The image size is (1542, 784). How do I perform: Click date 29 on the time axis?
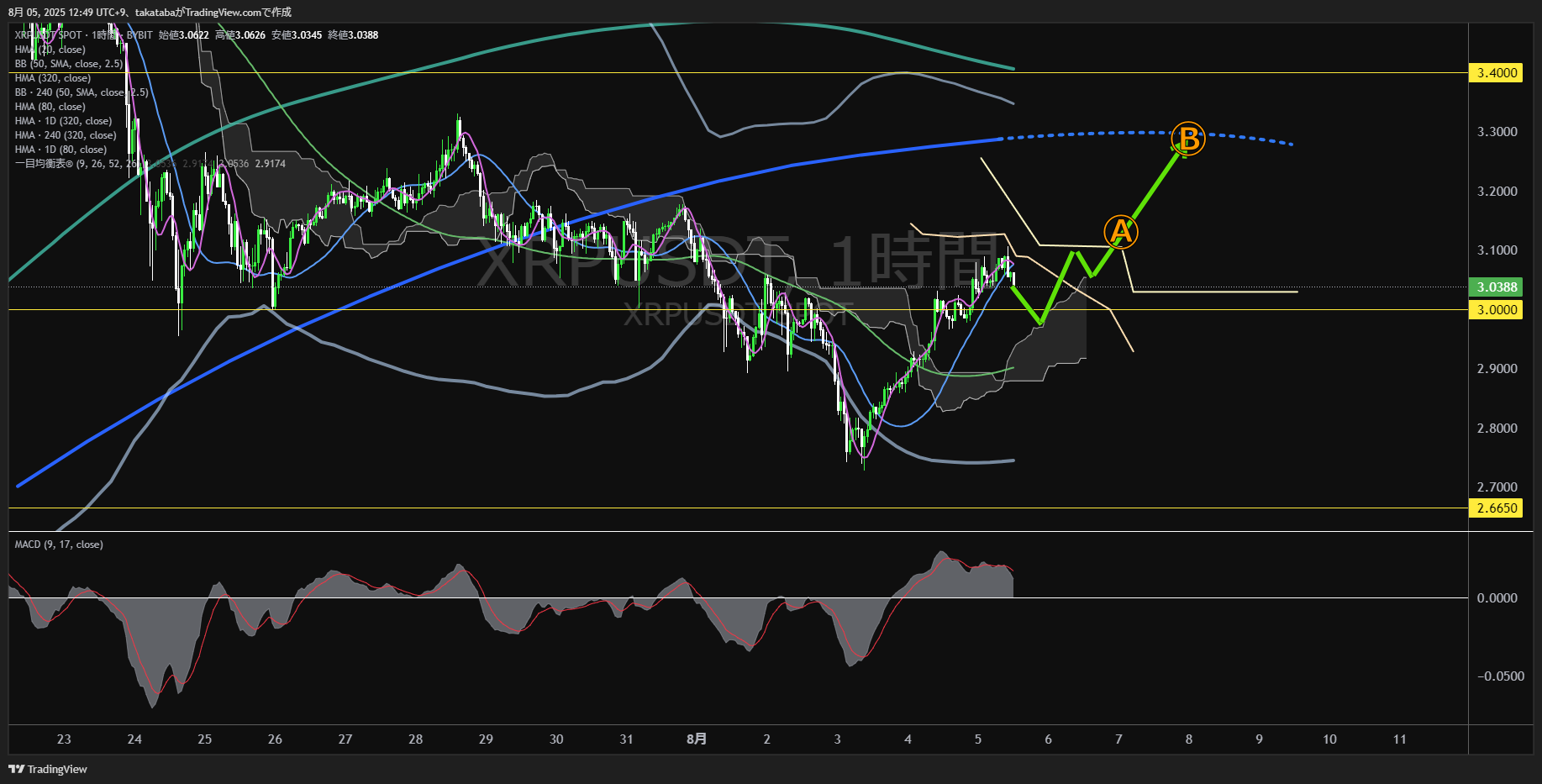pyautogui.click(x=486, y=739)
